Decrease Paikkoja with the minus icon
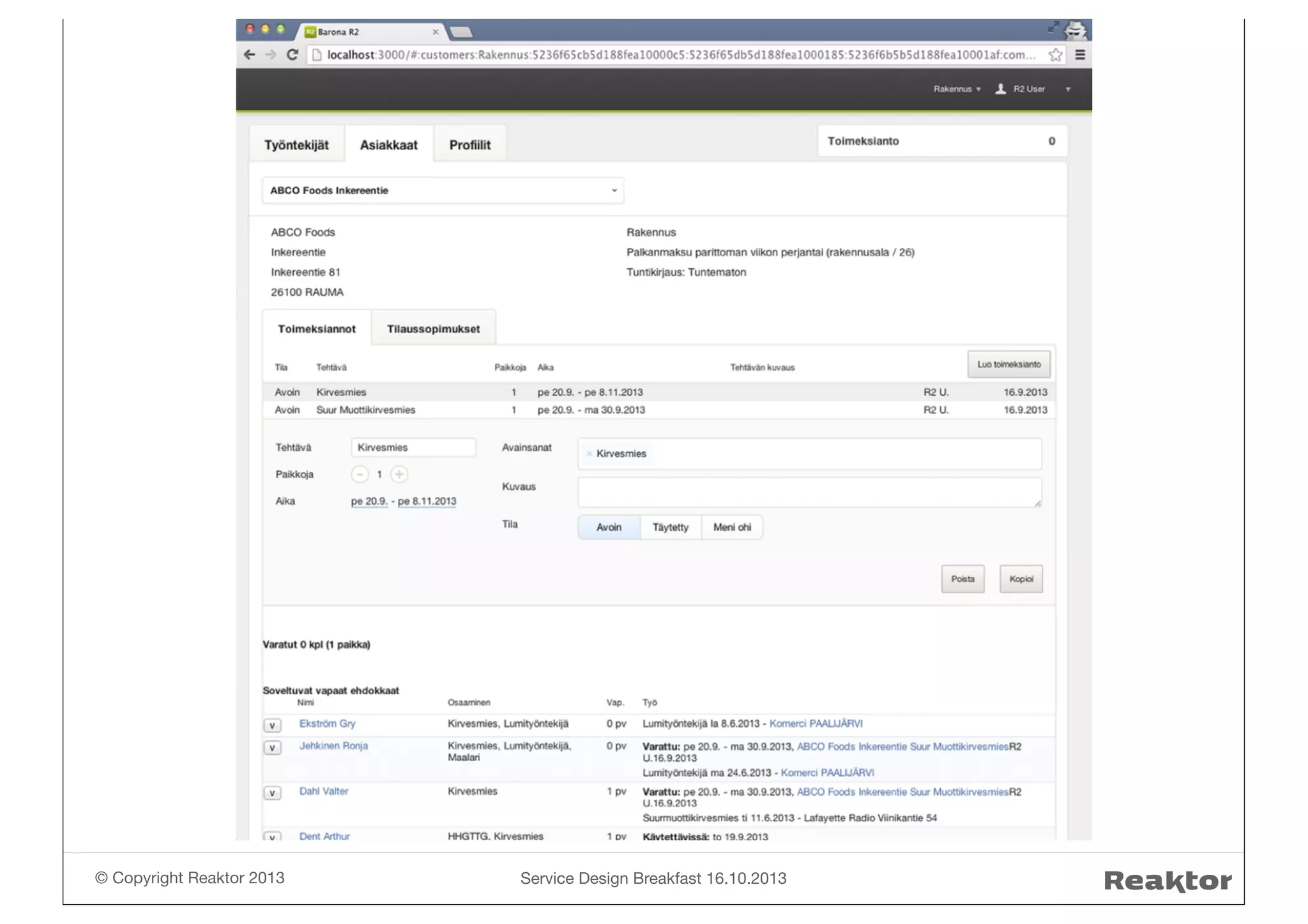This screenshot has width=1308, height=924. tap(360, 474)
